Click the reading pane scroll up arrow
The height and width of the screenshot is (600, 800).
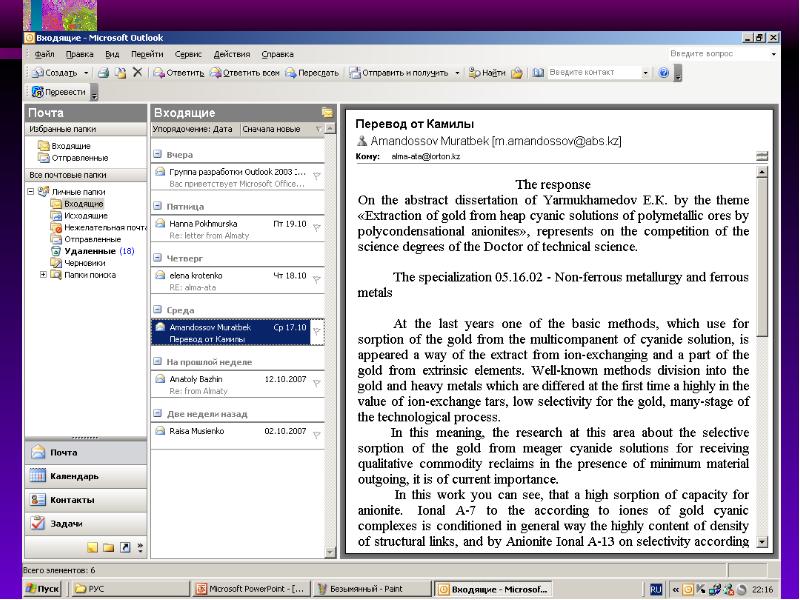click(762, 171)
